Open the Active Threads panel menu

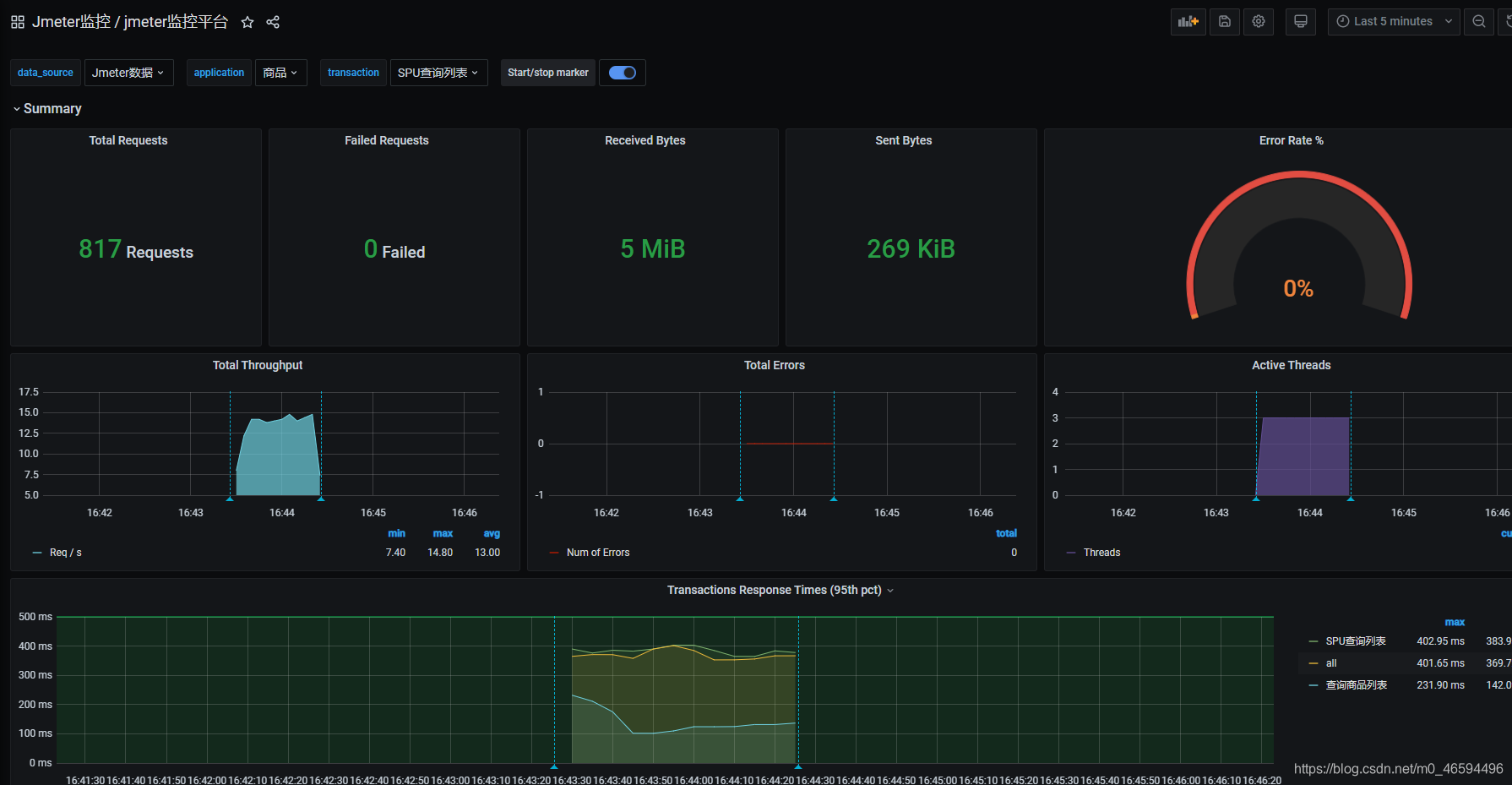[x=1292, y=365]
